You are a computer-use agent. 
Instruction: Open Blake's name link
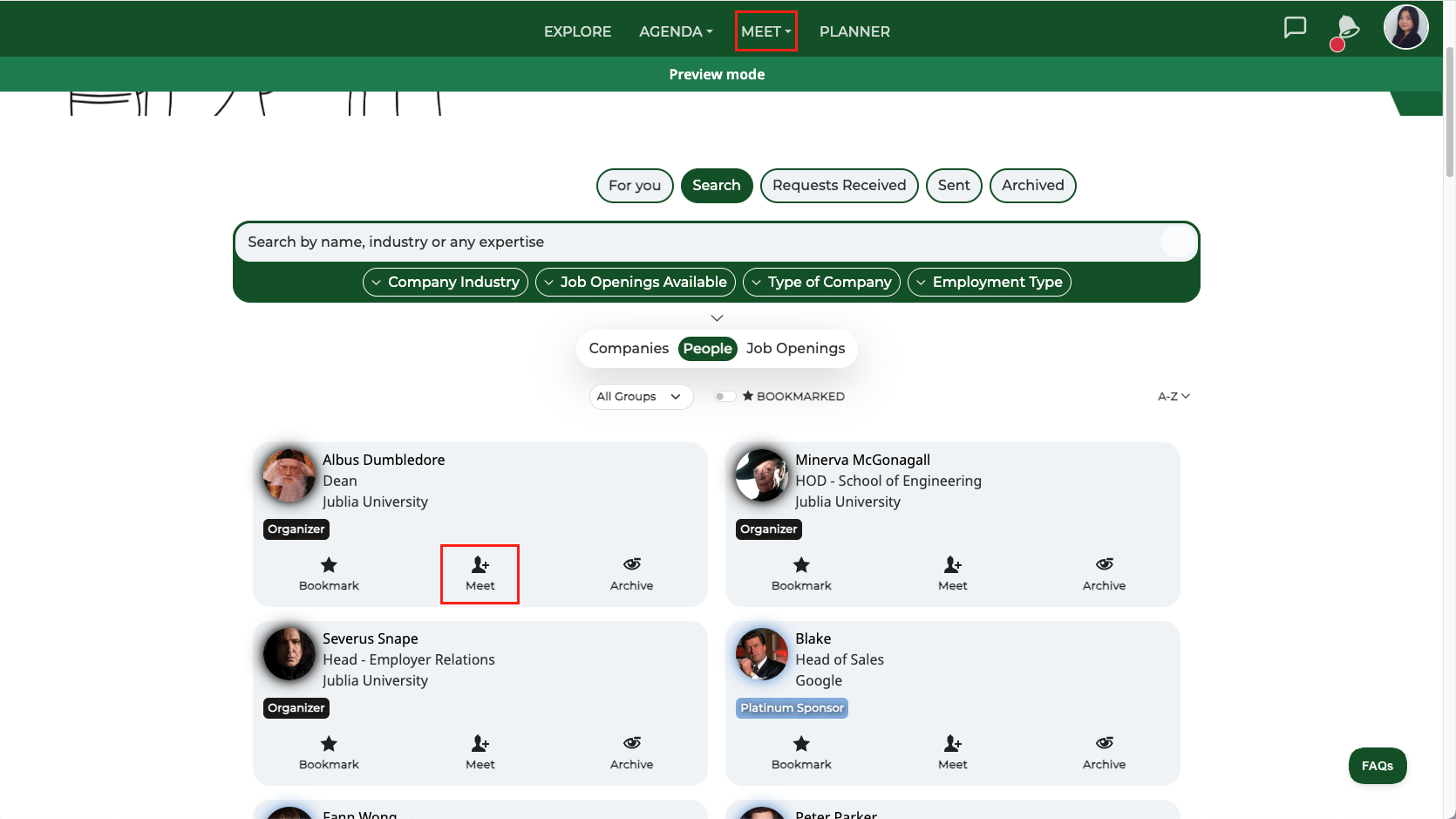(813, 638)
